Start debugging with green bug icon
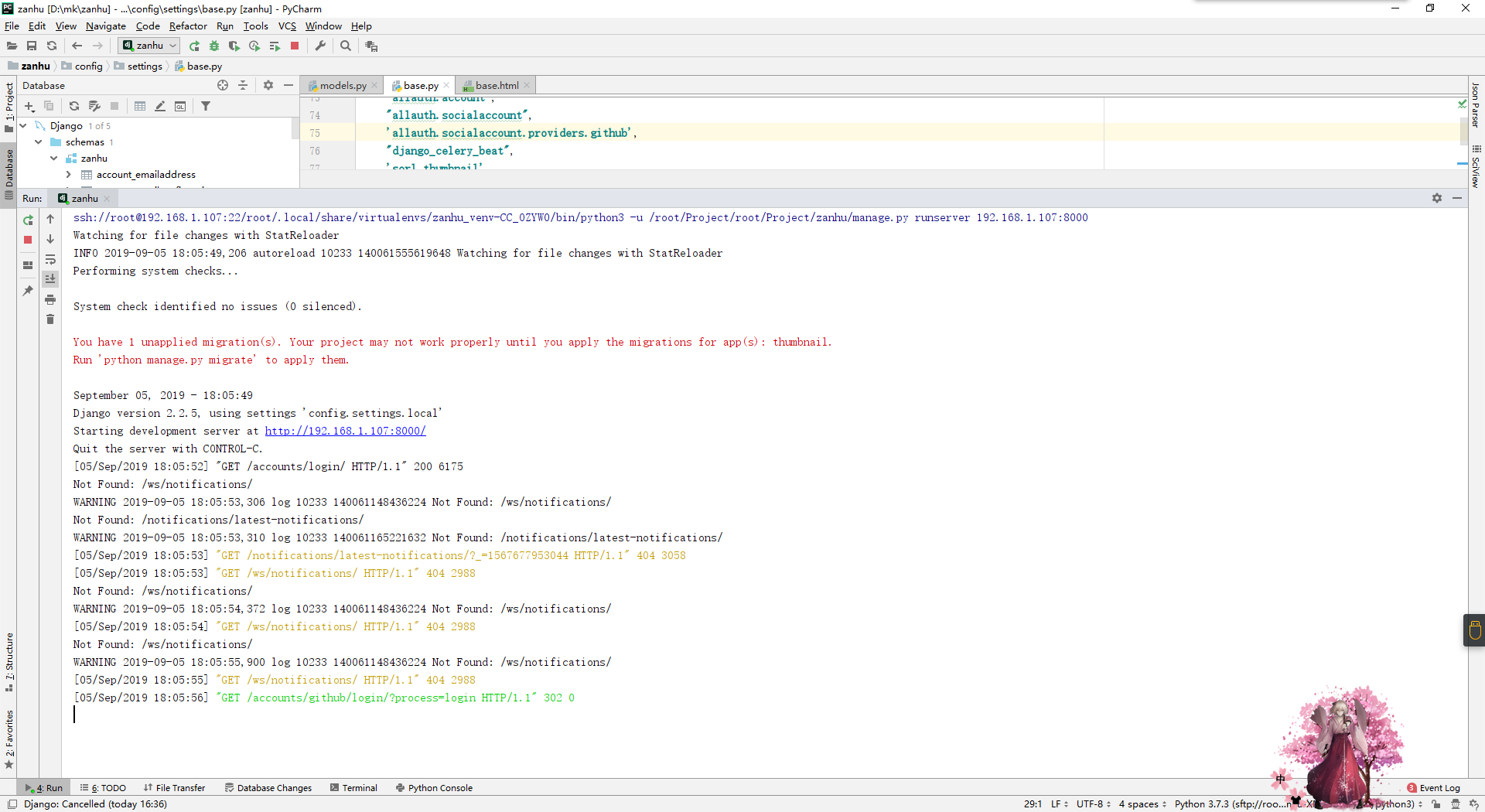Viewport: 1485px width, 812px height. [214, 46]
